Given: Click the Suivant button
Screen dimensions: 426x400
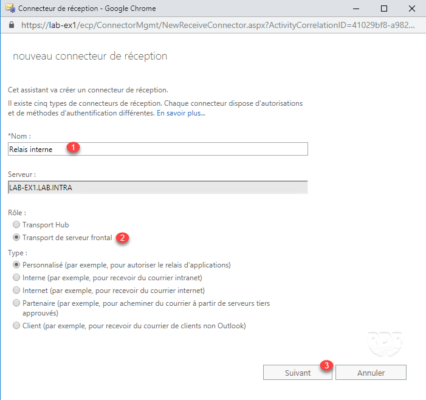Looking at the screenshot, I should (x=298, y=372).
